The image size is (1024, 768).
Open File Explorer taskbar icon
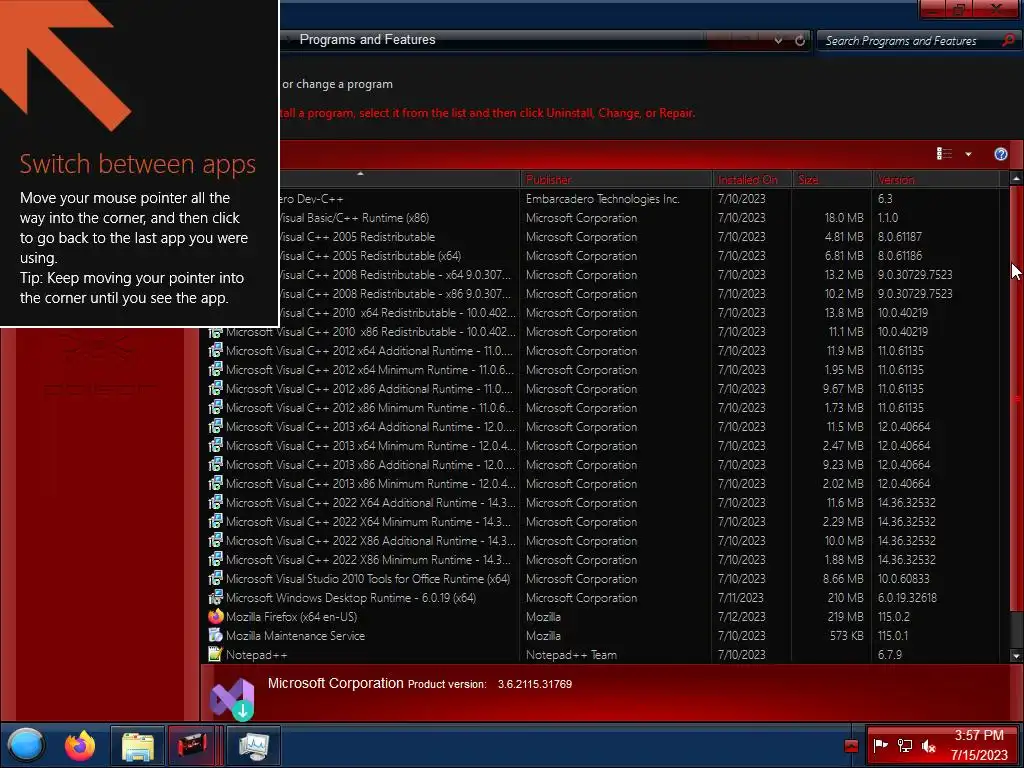pyautogui.click(x=137, y=746)
